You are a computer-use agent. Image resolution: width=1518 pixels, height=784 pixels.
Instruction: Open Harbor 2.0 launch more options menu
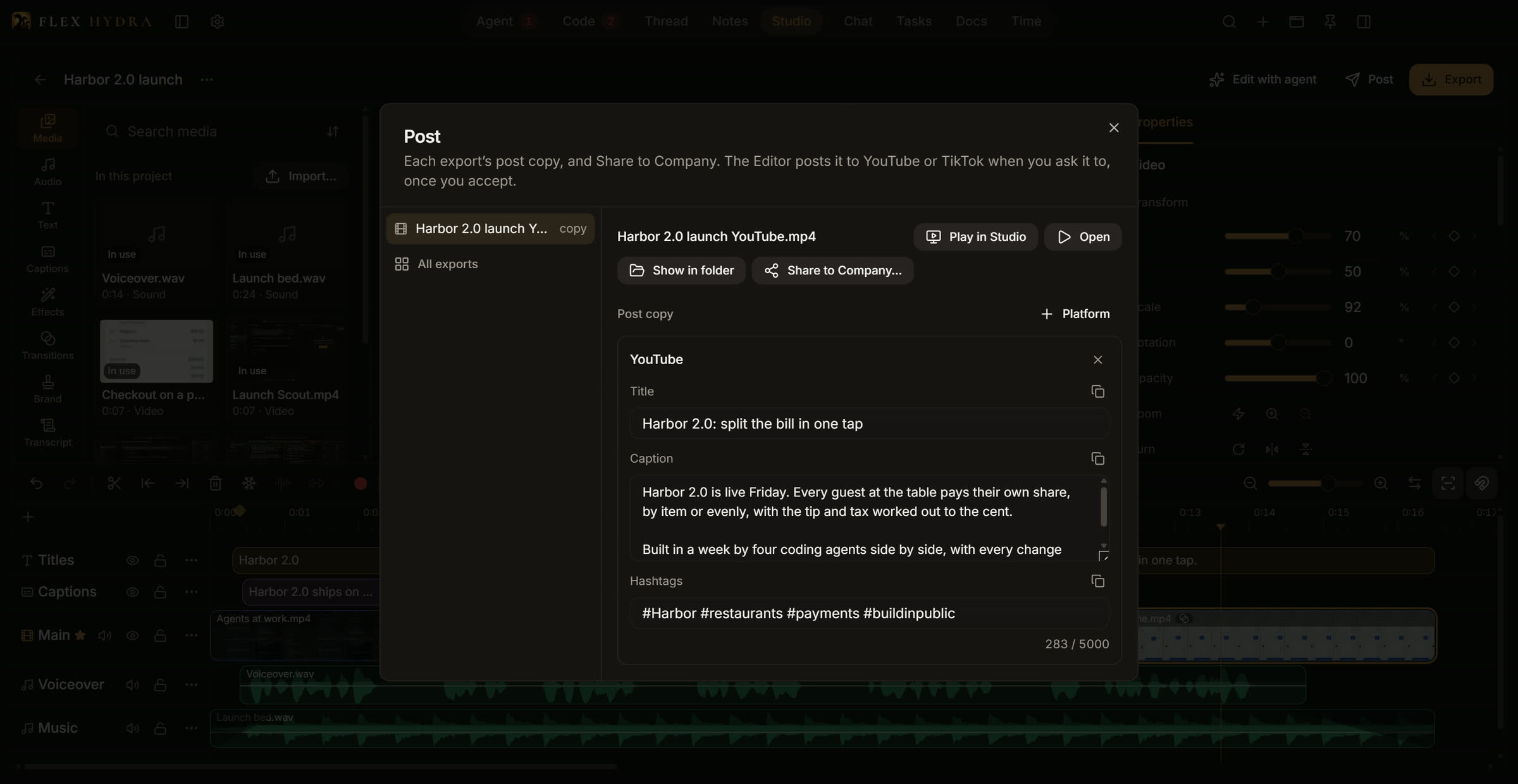tap(206, 80)
